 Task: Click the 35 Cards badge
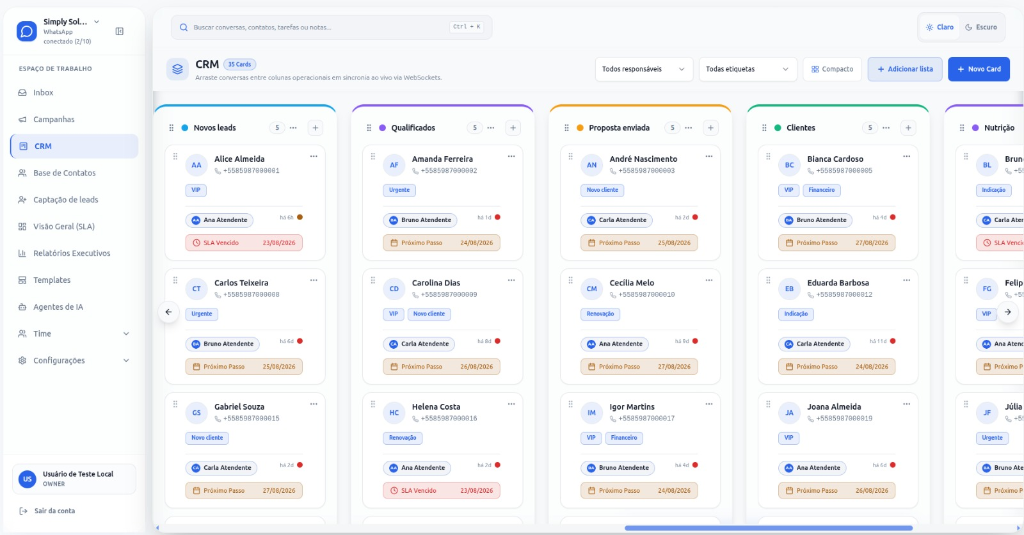pos(240,65)
